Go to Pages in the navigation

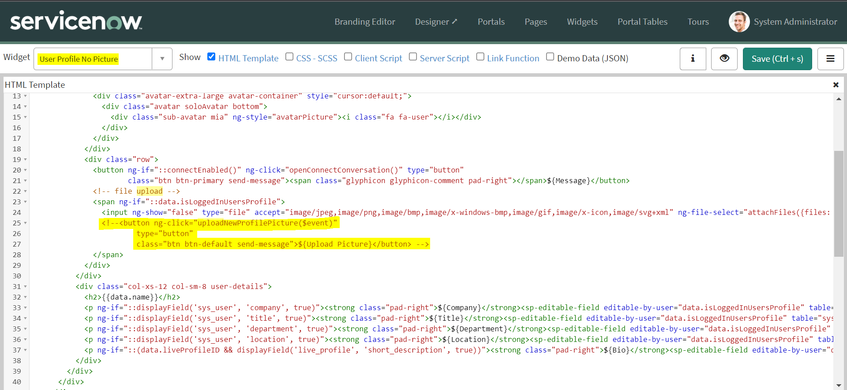click(x=536, y=22)
